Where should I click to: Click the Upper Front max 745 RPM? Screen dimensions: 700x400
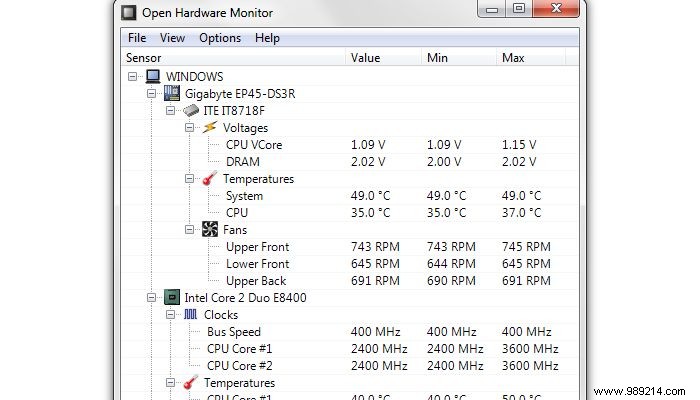(526, 247)
